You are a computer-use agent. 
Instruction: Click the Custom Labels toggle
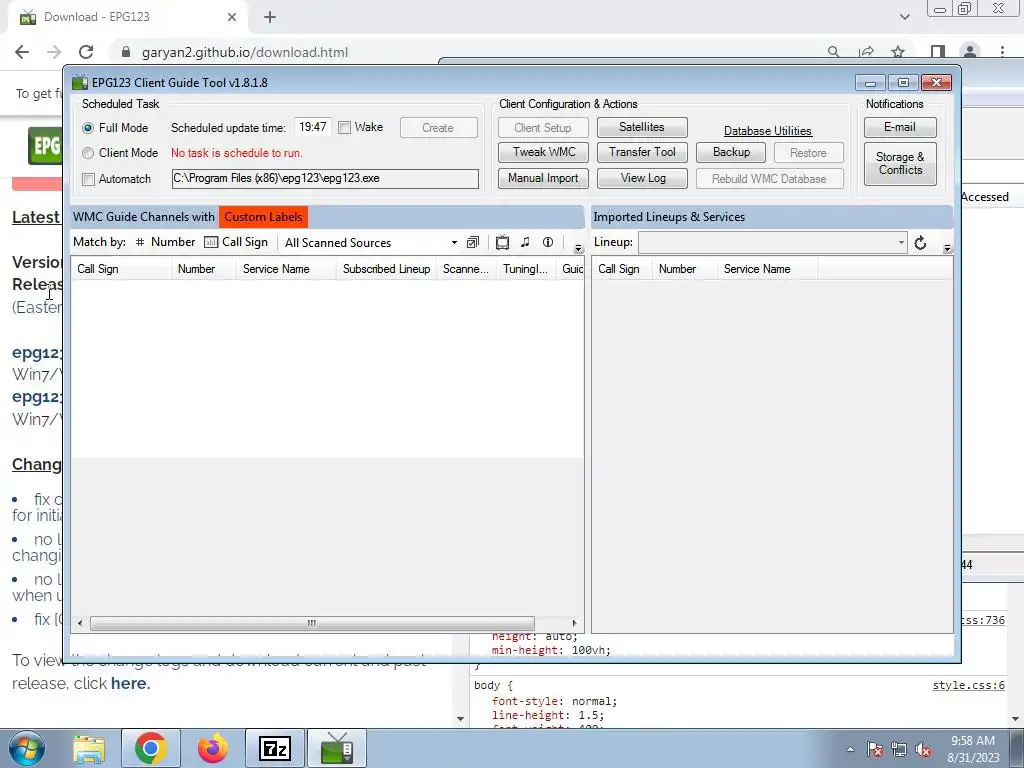click(x=263, y=217)
